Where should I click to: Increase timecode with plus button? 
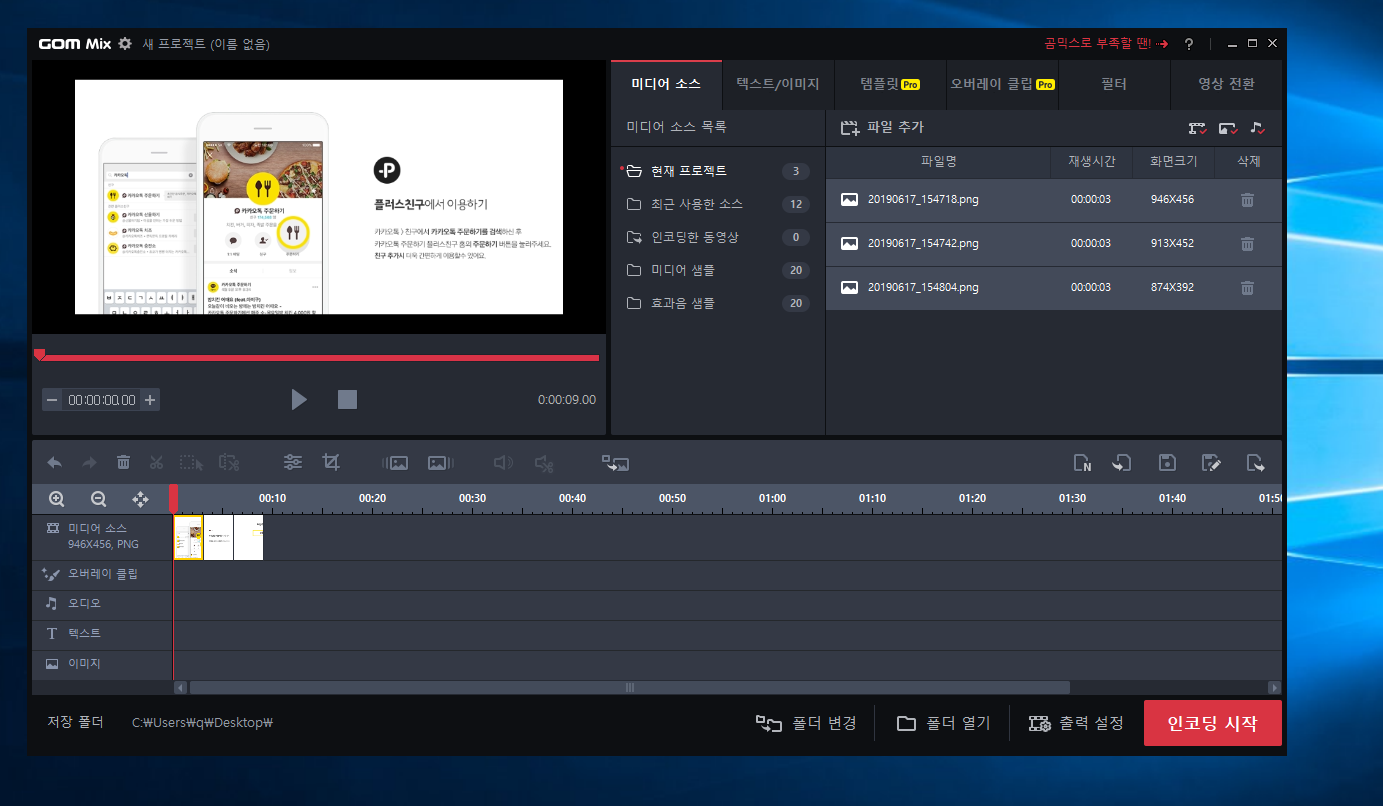tap(150, 400)
